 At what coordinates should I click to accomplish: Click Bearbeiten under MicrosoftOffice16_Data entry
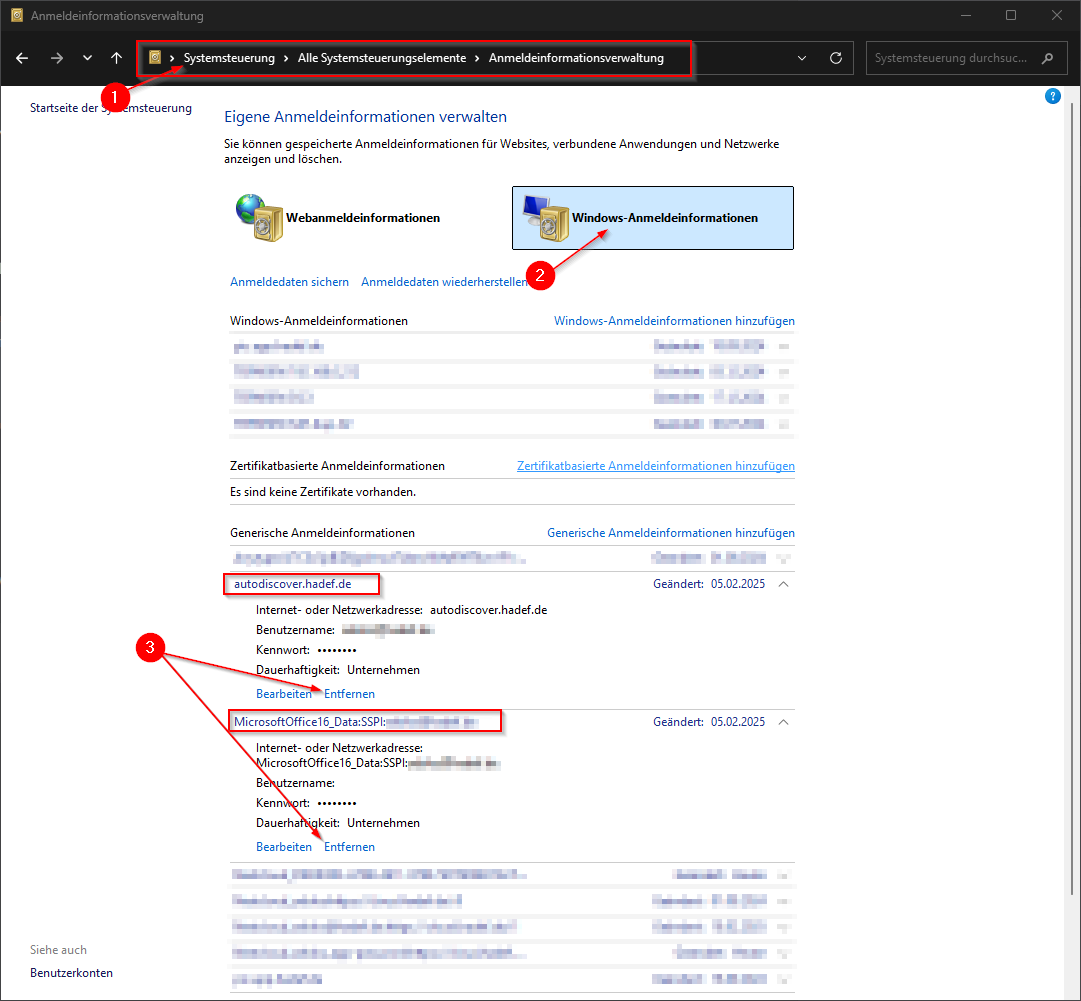(x=284, y=847)
